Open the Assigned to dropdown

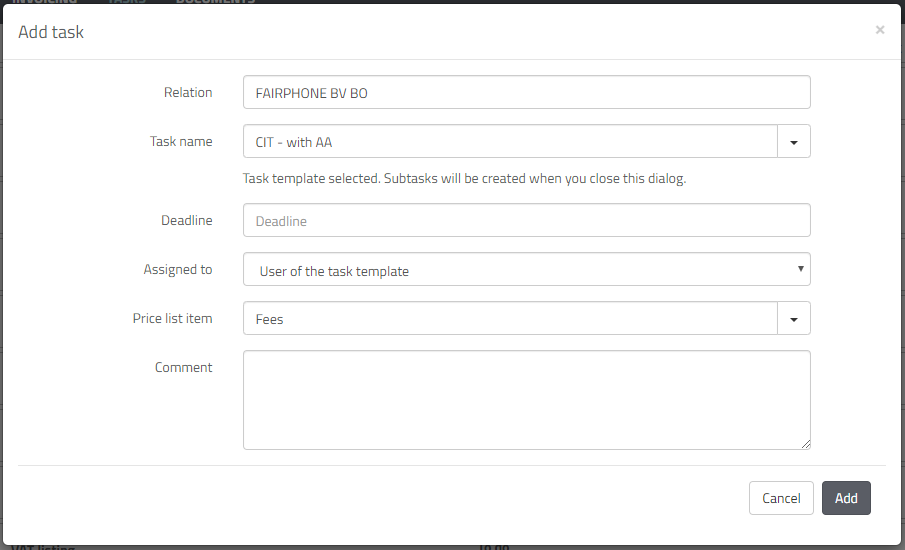click(526, 270)
